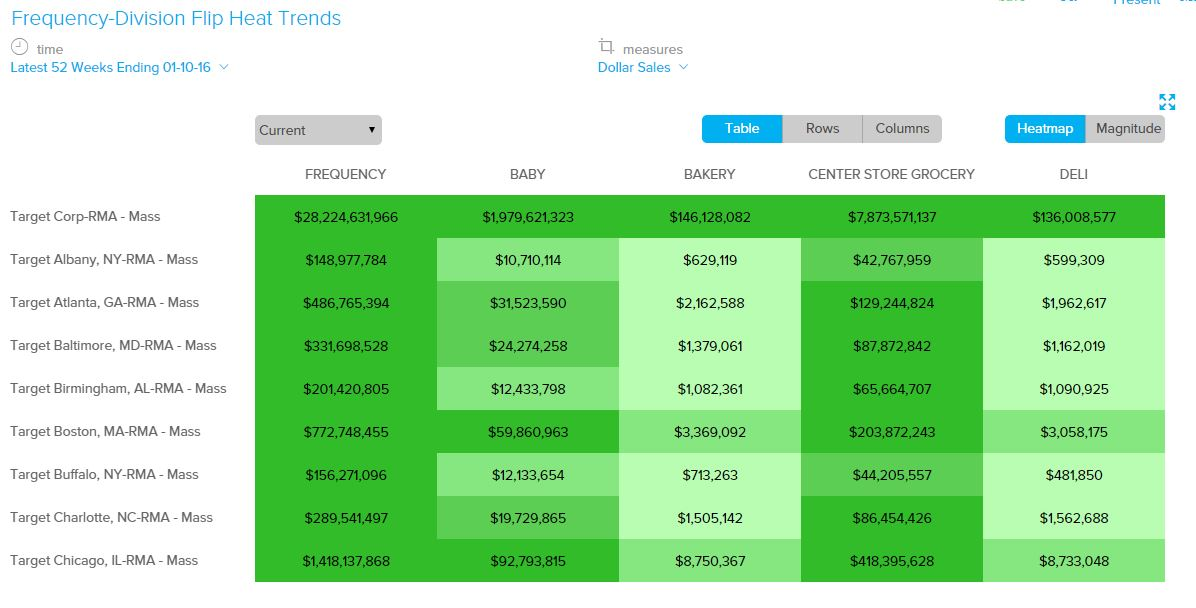Click the clock icon beside time
1196x608 pixels.
pos(20,47)
